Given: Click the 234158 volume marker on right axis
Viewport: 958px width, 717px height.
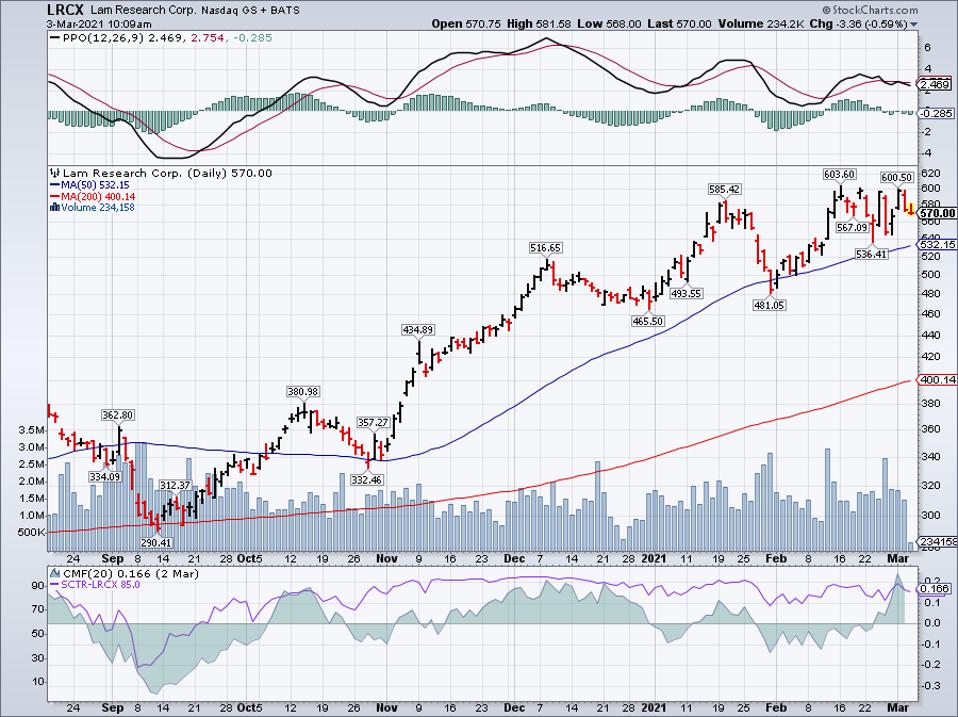Looking at the screenshot, I should [937, 542].
